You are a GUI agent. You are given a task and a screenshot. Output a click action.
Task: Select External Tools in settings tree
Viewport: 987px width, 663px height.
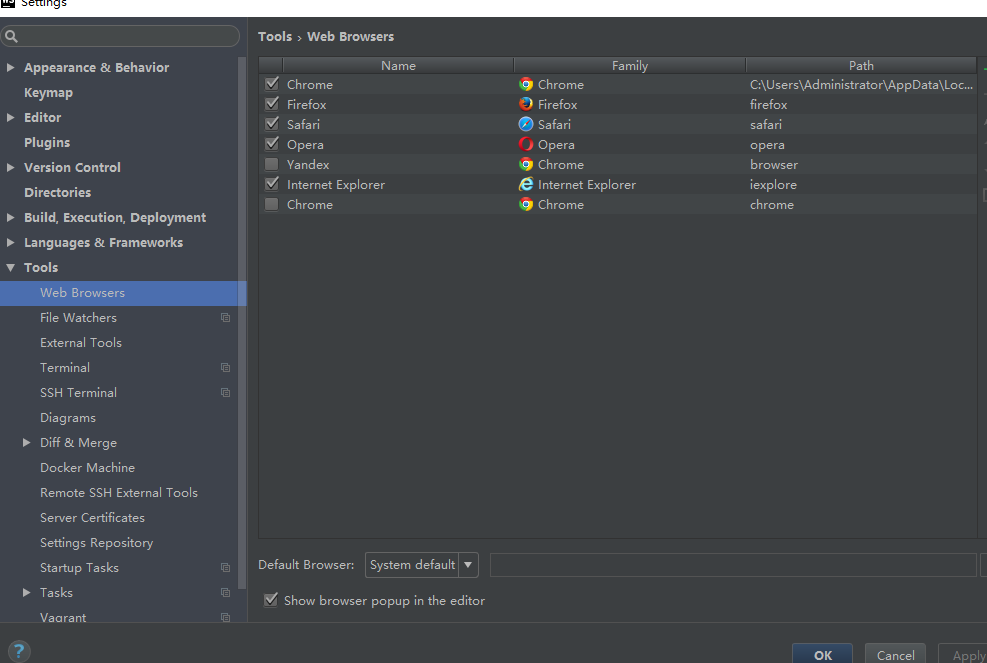click(x=81, y=343)
